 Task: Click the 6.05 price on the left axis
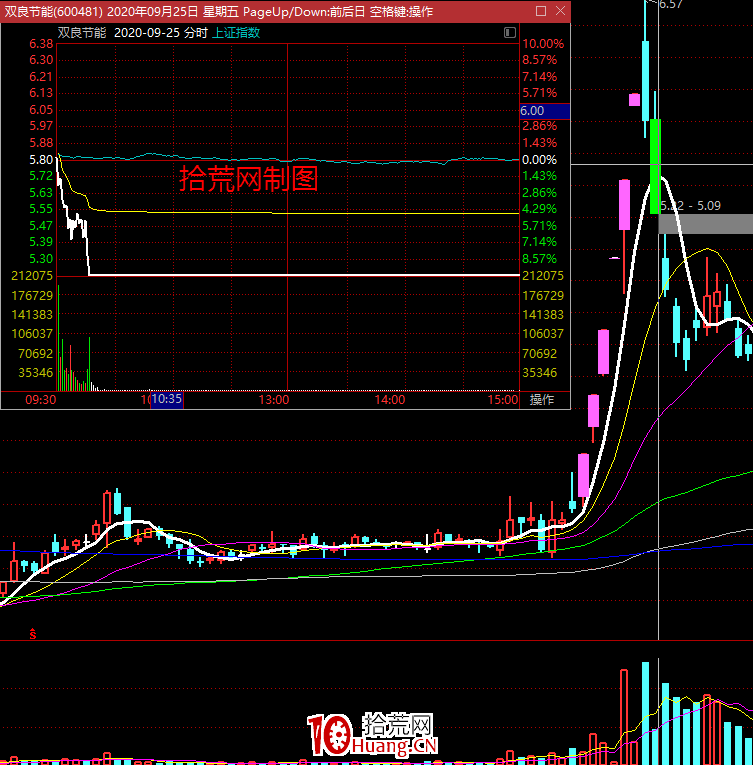click(41, 110)
